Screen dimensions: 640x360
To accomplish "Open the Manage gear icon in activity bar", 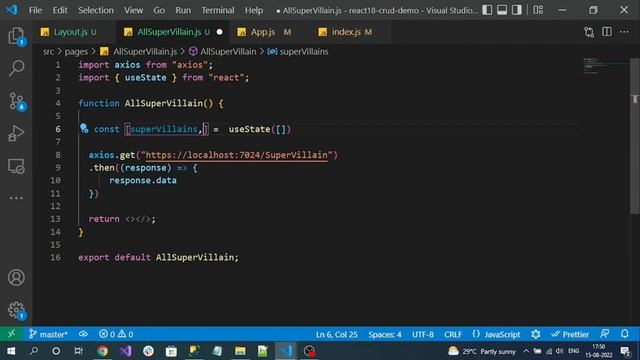I will pos(16,310).
